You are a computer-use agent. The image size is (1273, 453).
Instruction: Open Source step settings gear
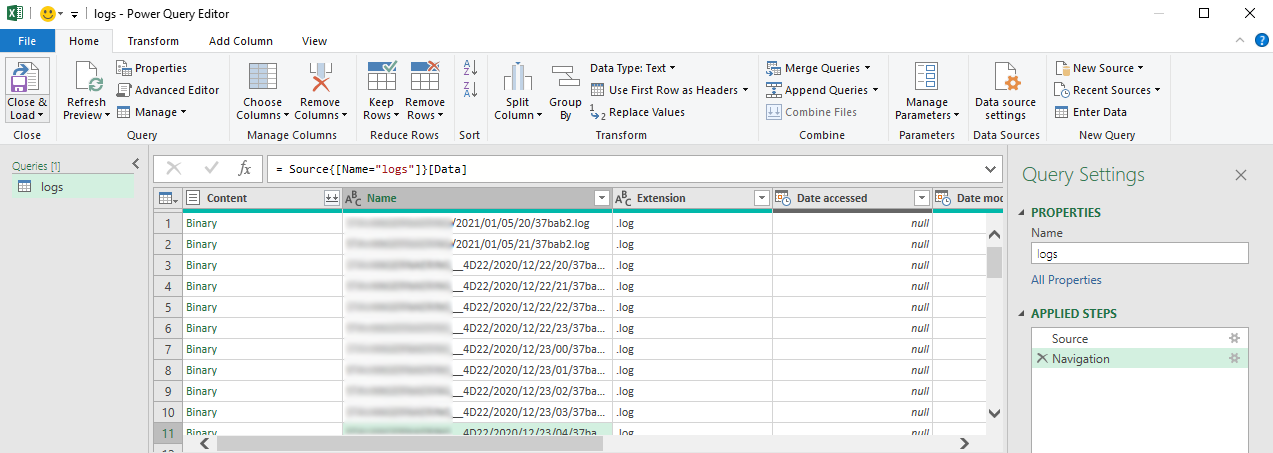click(x=1234, y=339)
